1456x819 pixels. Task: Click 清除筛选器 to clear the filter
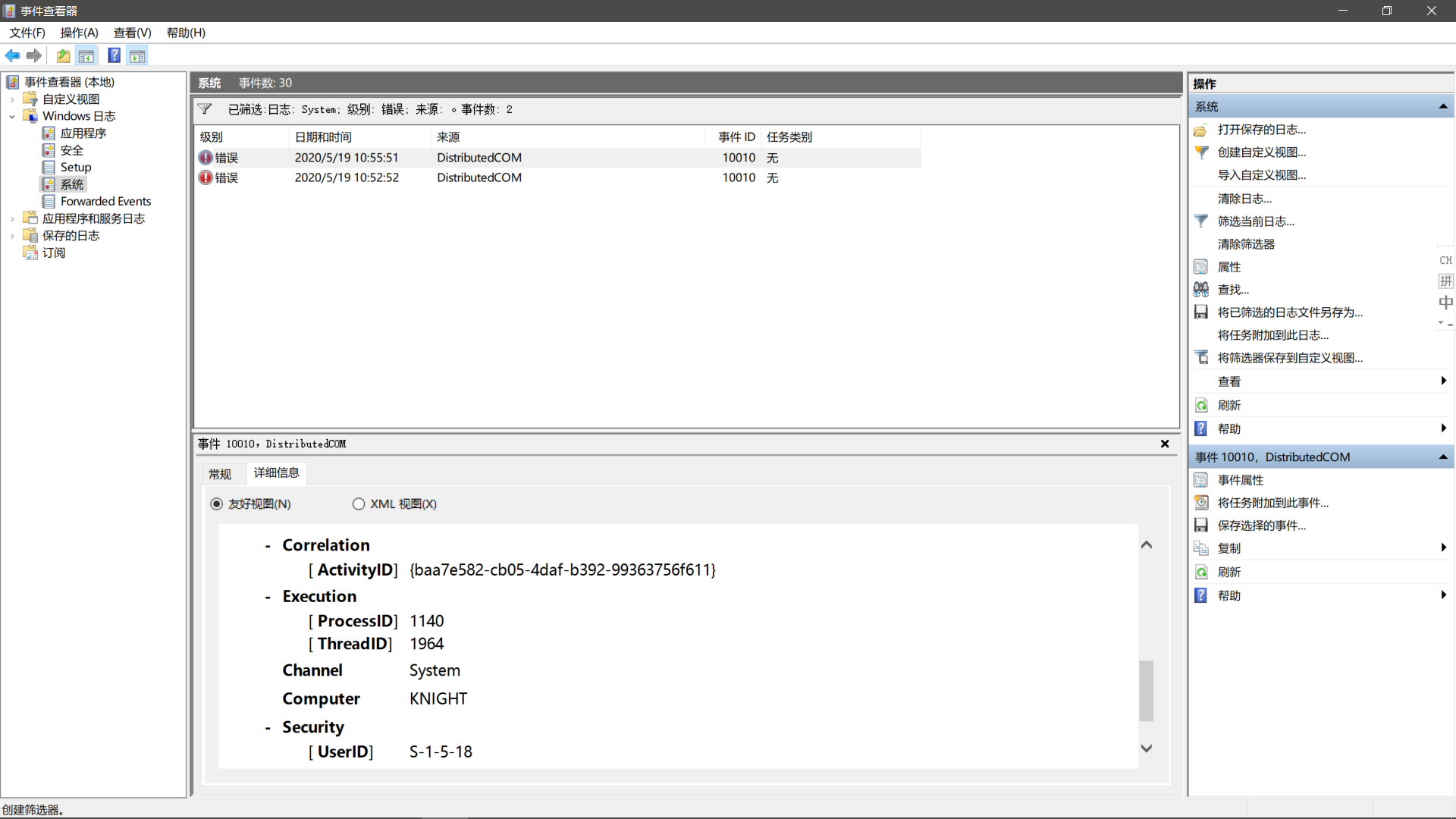tap(1246, 243)
